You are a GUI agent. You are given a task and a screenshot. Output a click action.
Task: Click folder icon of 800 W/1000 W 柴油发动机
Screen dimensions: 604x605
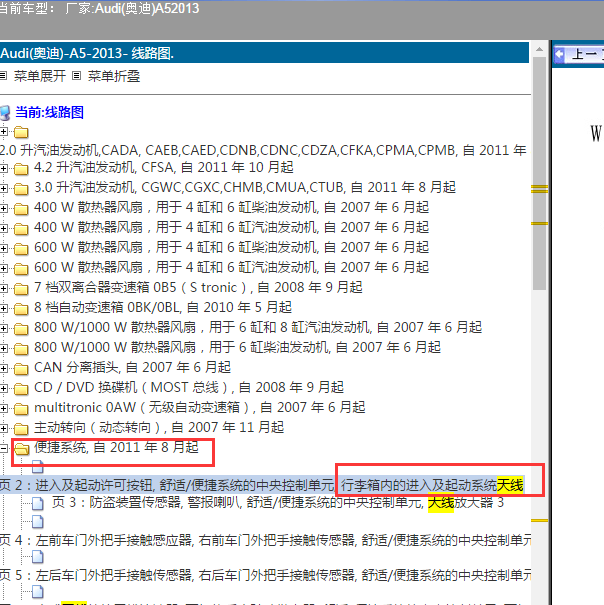click(21, 349)
